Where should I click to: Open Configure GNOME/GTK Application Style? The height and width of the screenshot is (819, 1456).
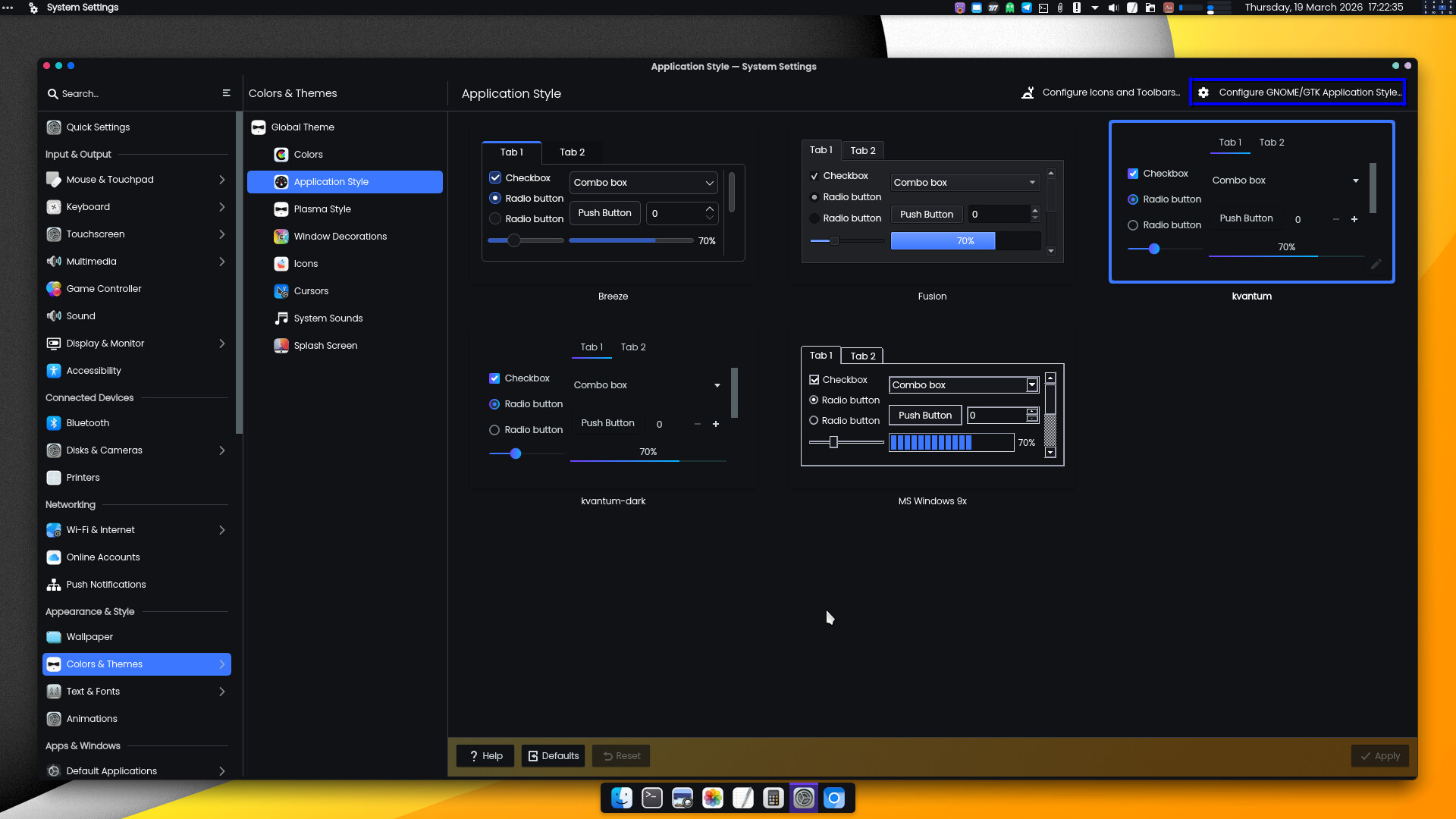(x=1298, y=93)
